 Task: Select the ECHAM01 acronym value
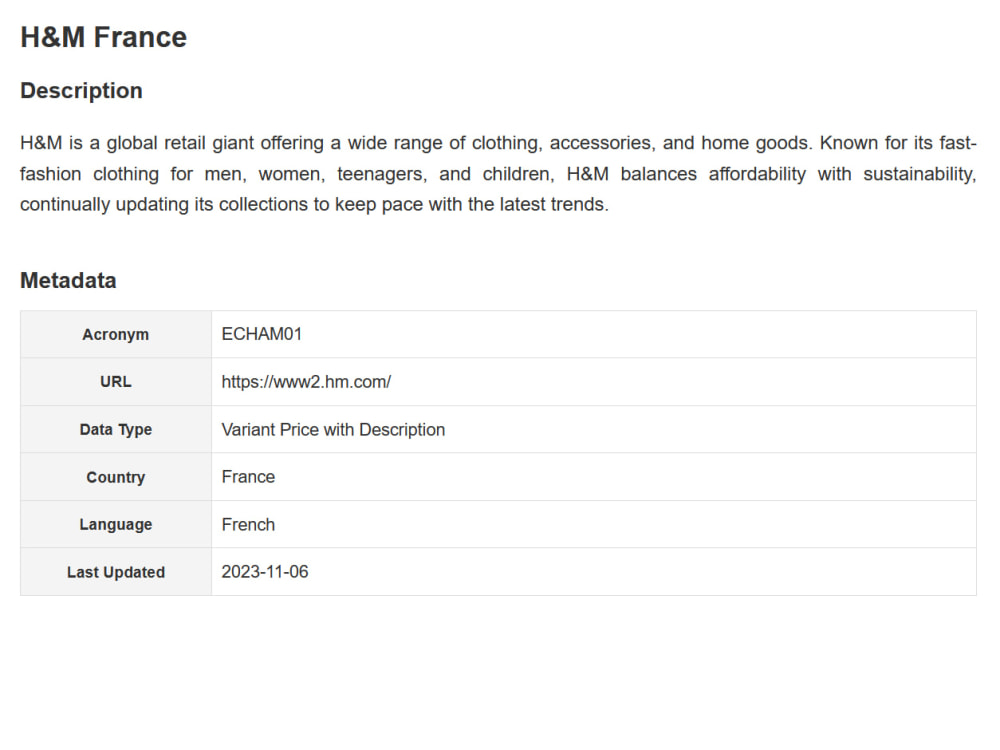pos(261,334)
